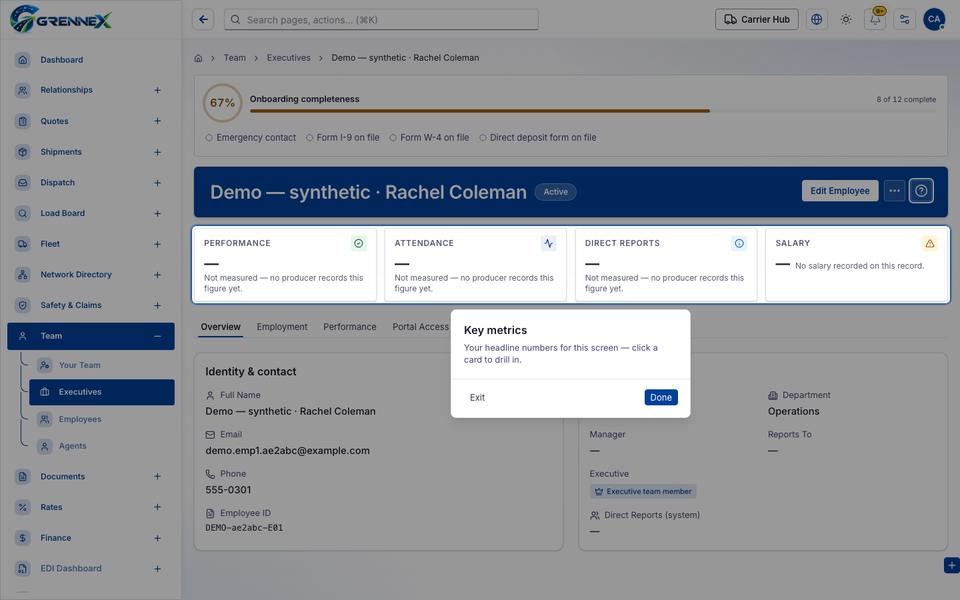The height and width of the screenshot is (600, 960).
Task: Exit the Key metrics tour
Action: 477,397
